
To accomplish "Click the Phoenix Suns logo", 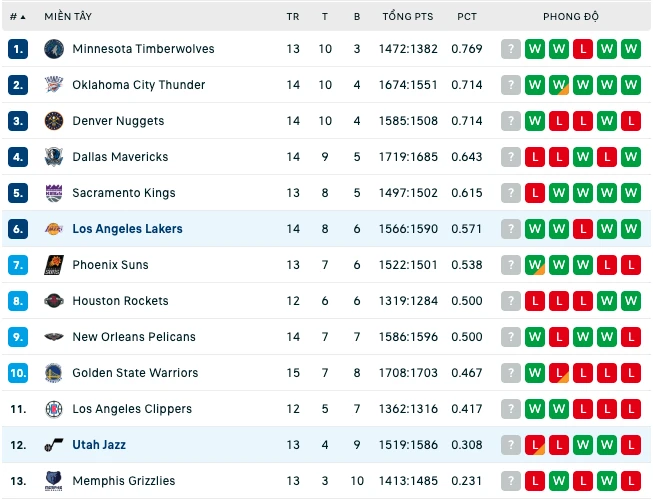I will tap(54, 265).
